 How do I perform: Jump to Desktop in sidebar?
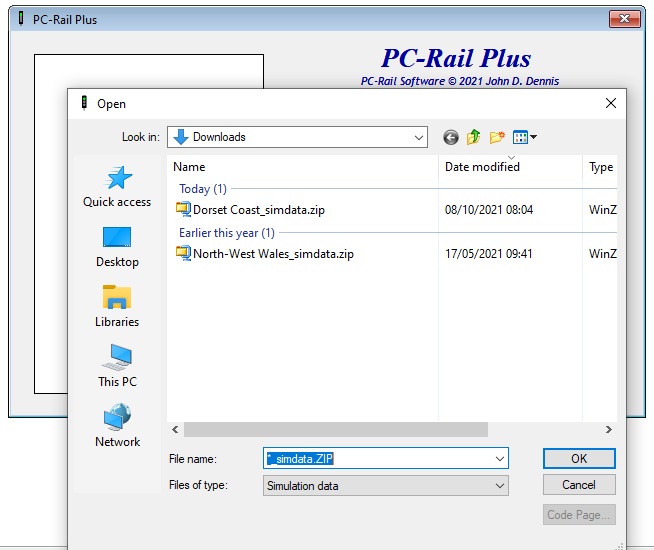(117, 247)
